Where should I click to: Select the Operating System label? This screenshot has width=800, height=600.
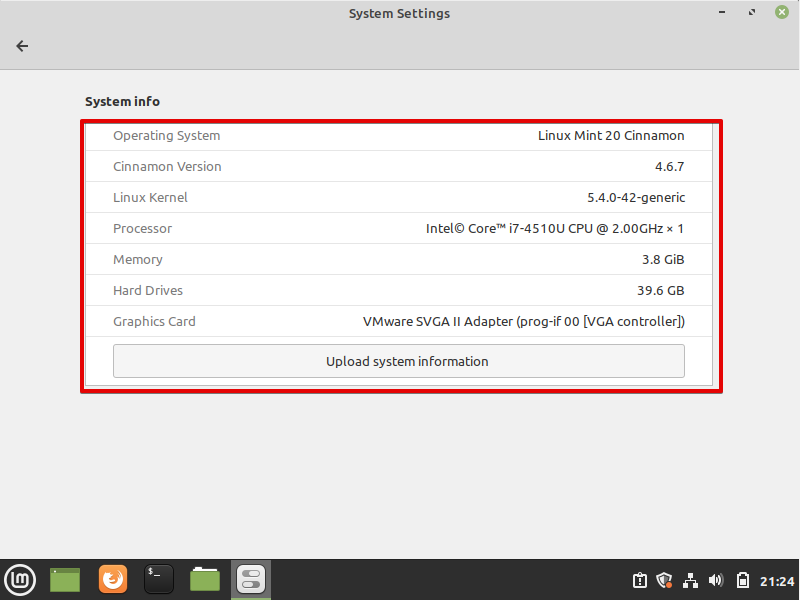pyautogui.click(x=167, y=136)
